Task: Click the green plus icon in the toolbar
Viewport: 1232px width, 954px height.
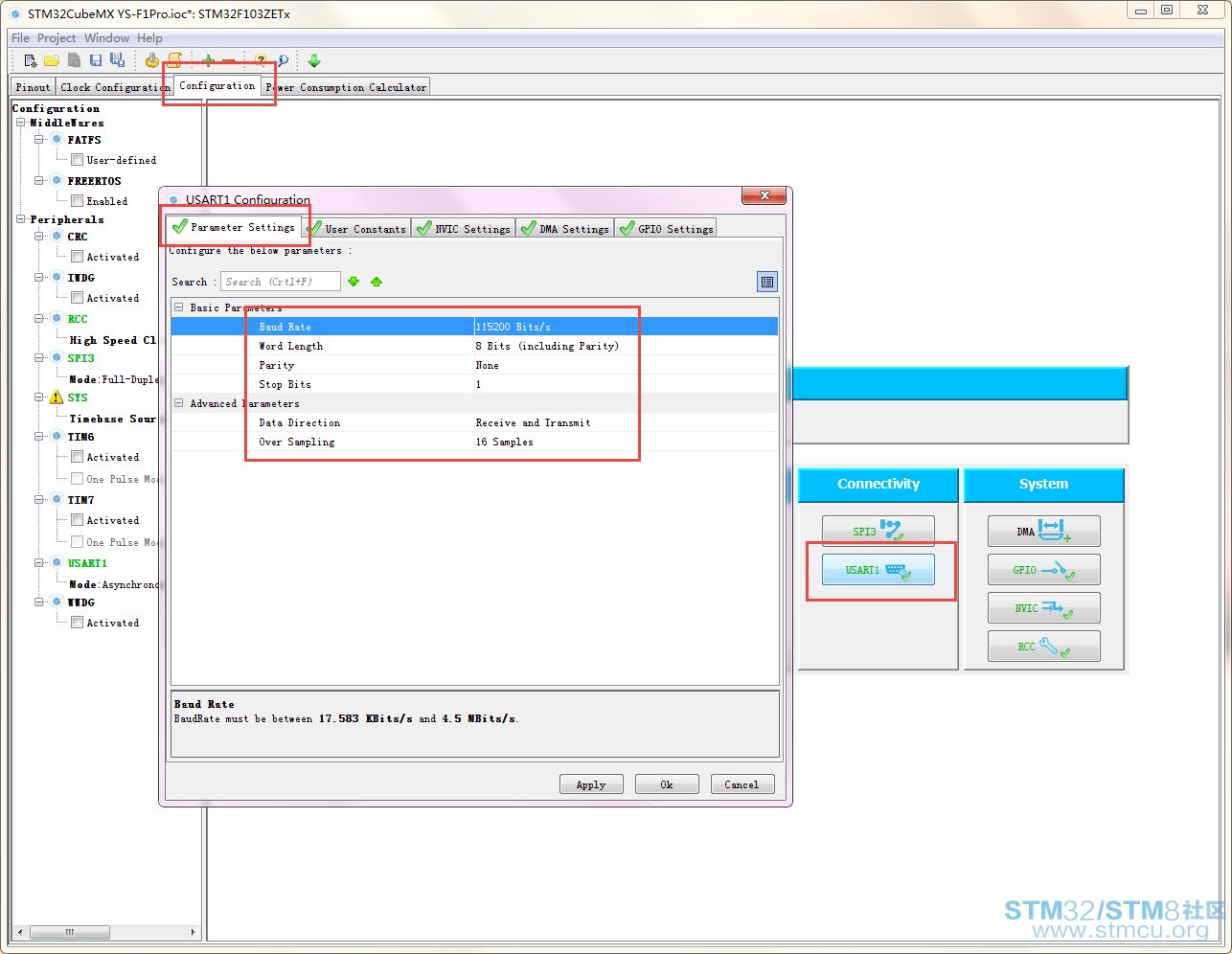Action: tap(208, 60)
